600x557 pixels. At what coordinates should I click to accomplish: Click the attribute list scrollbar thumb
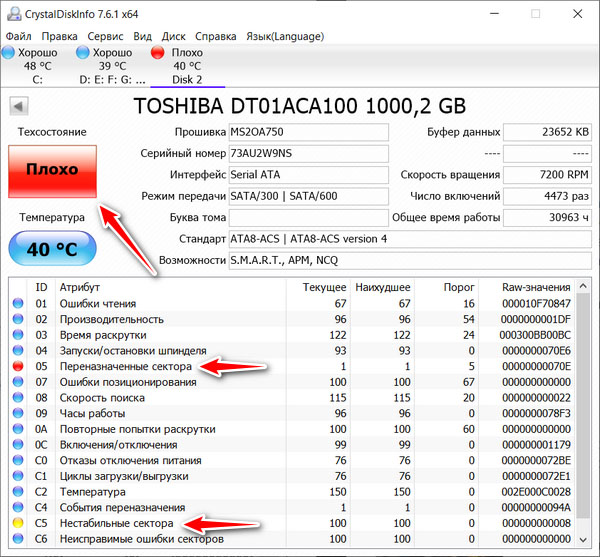point(583,406)
